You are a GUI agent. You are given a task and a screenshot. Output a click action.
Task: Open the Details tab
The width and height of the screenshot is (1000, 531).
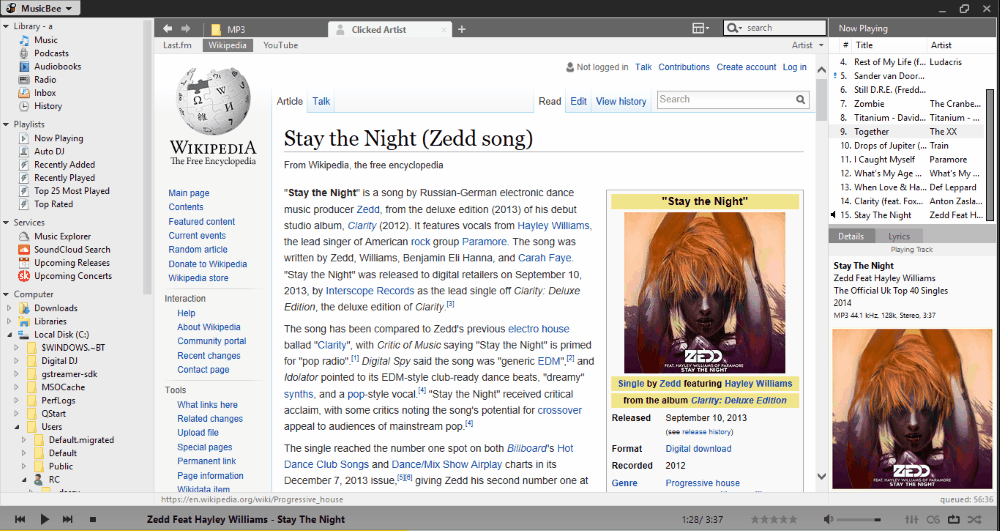(x=851, y=236)
